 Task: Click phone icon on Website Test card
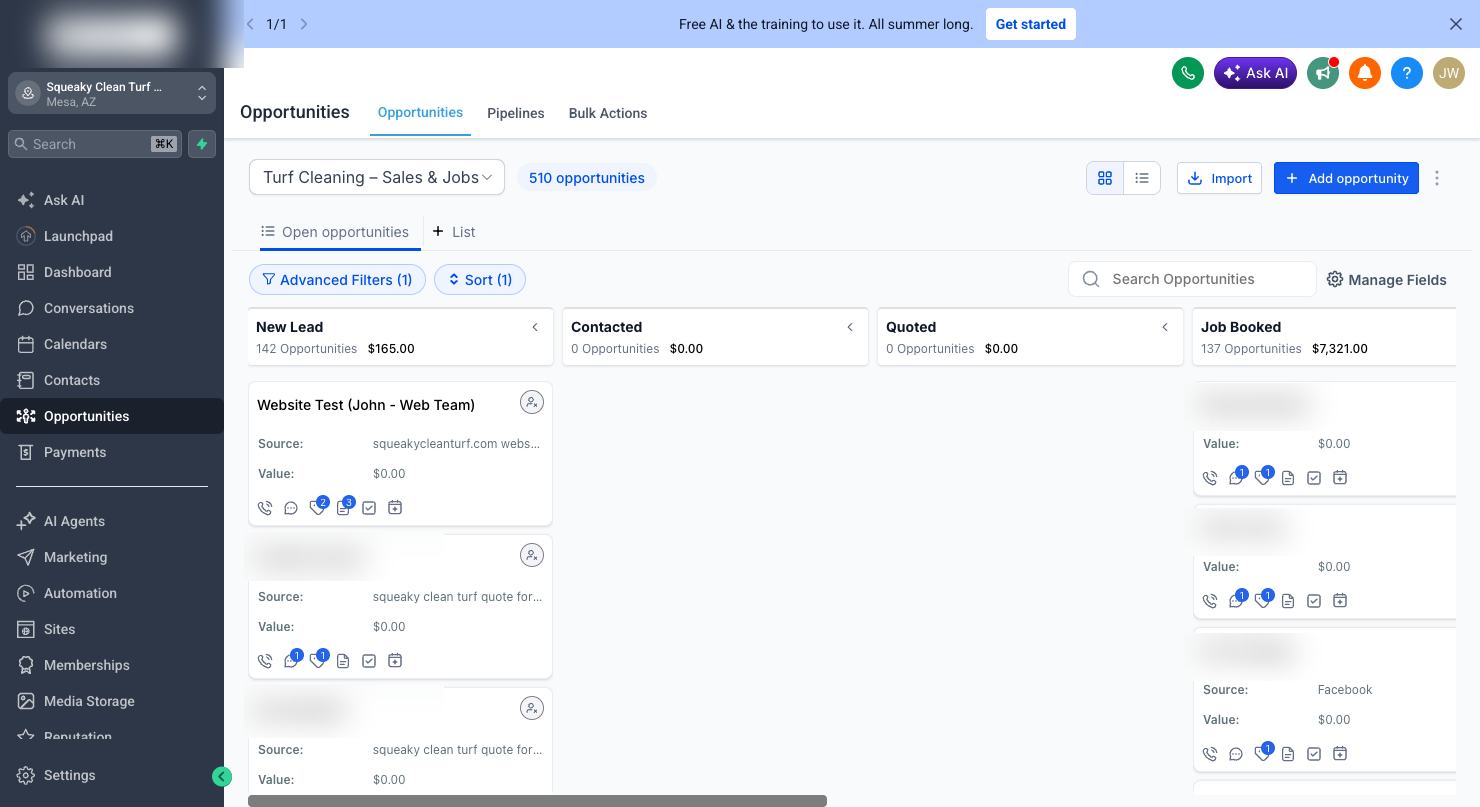pos(265,508)
